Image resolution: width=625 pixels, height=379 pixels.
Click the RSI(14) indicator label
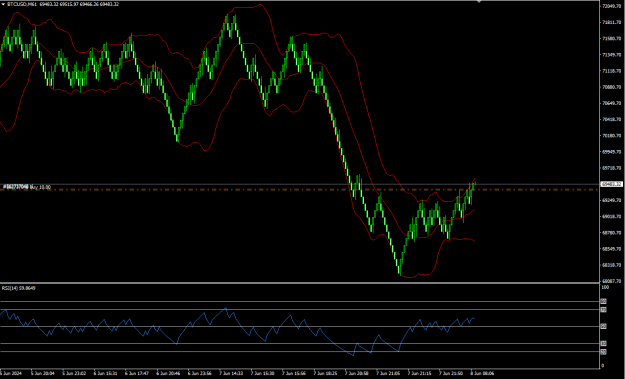click(19, 288)
